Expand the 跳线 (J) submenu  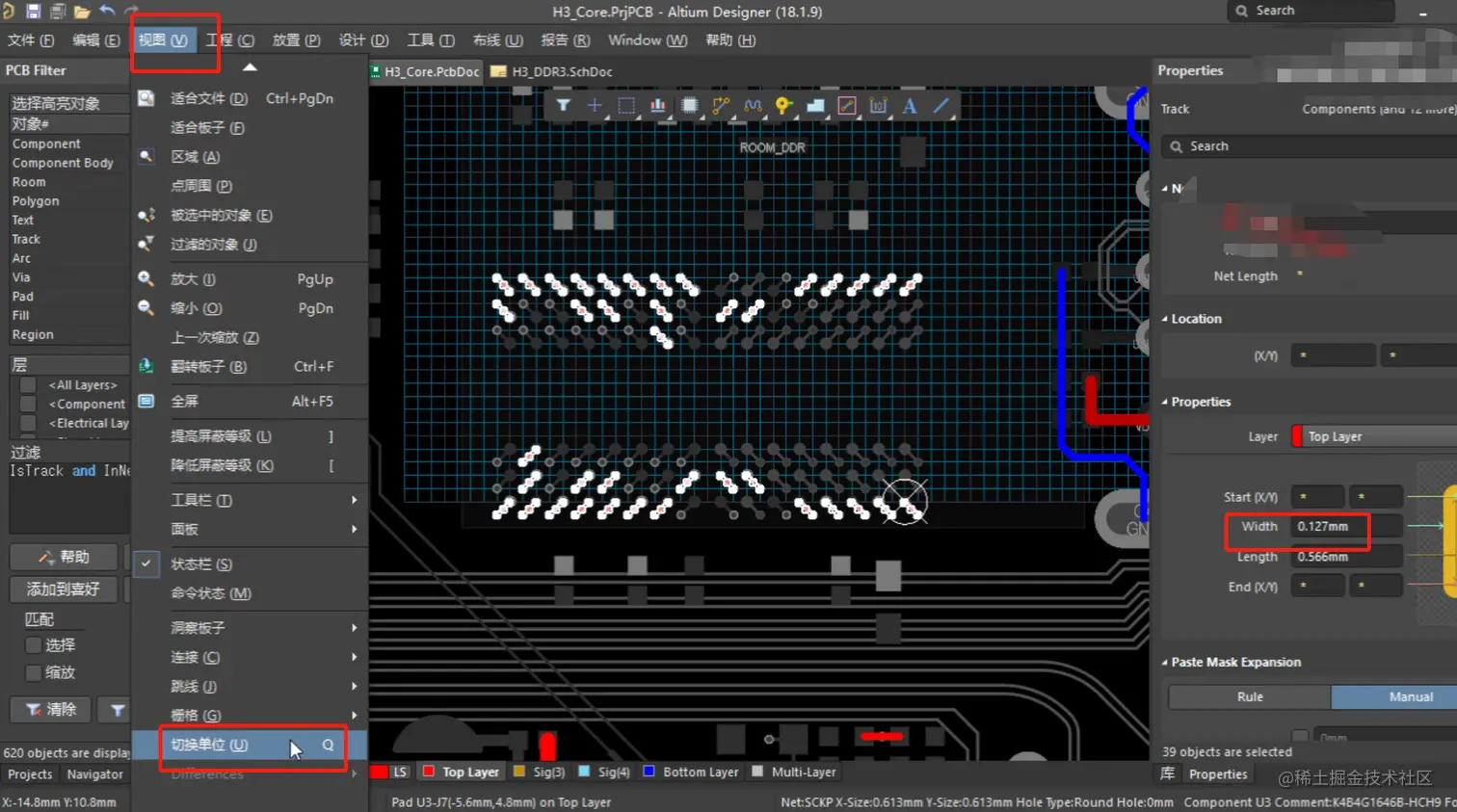pos(249,687)
